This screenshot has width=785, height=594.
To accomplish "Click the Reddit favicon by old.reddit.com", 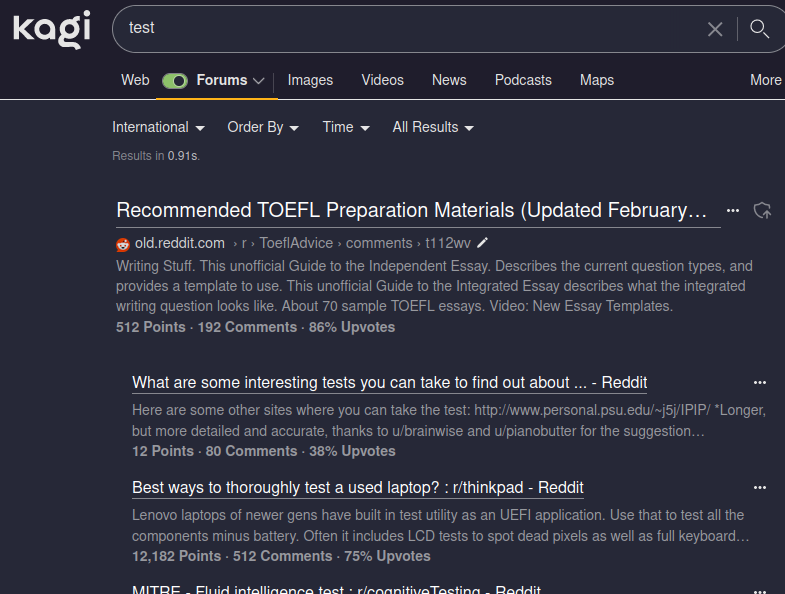I will pos(123,243).
